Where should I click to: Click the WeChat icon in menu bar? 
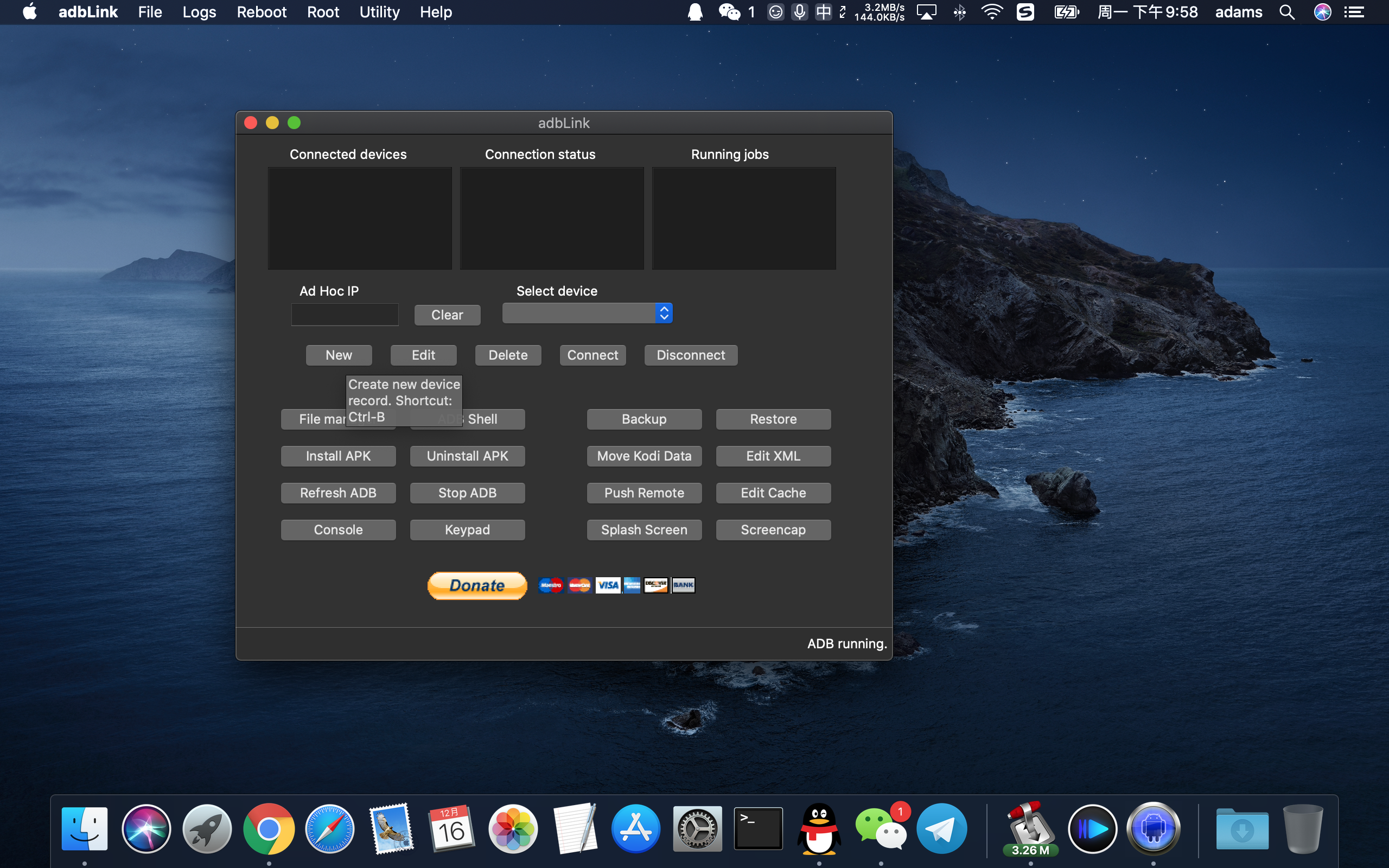click(729, 12)
